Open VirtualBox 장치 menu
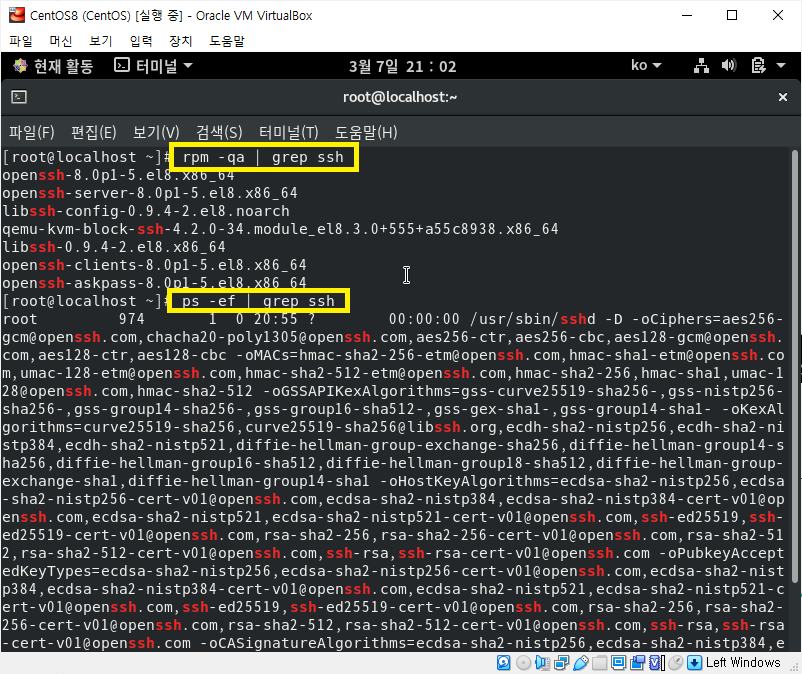This screenshot has height=674, width=802. 181,41
